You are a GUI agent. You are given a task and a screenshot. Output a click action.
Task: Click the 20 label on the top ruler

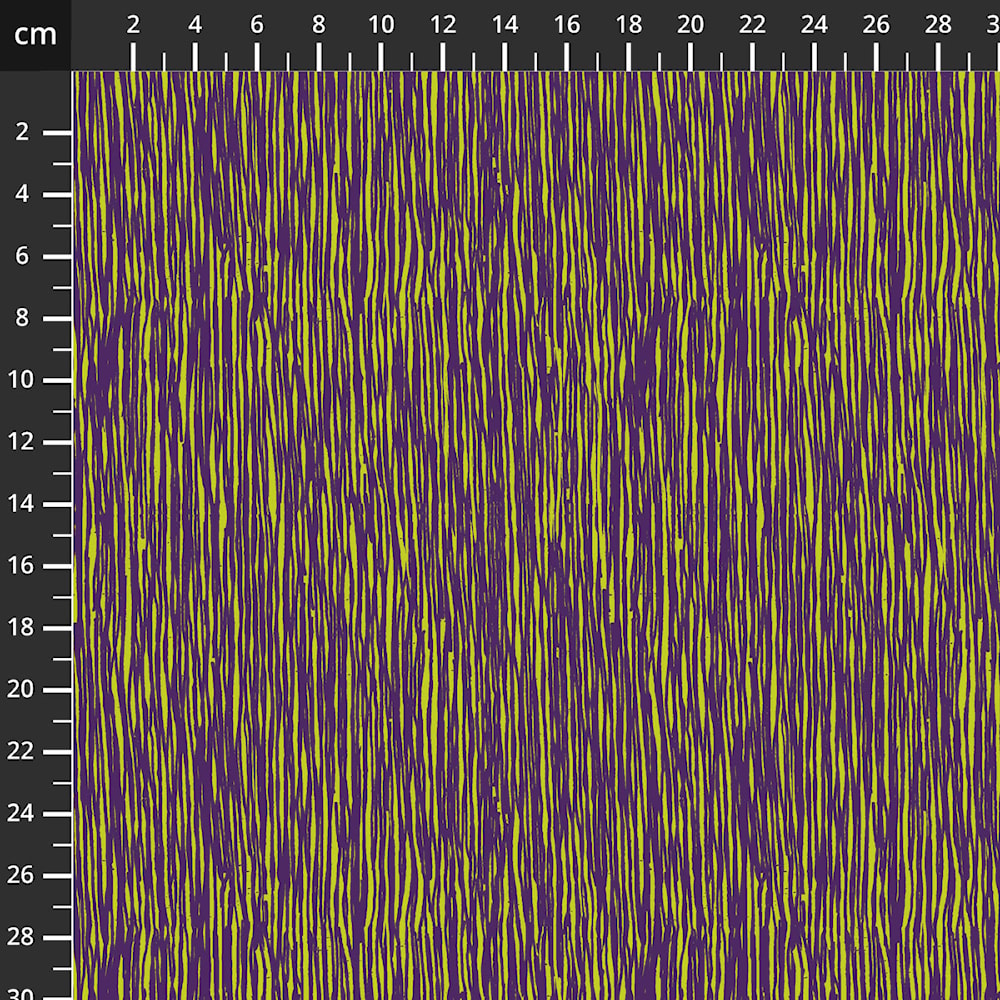click(x=691, y=26)
